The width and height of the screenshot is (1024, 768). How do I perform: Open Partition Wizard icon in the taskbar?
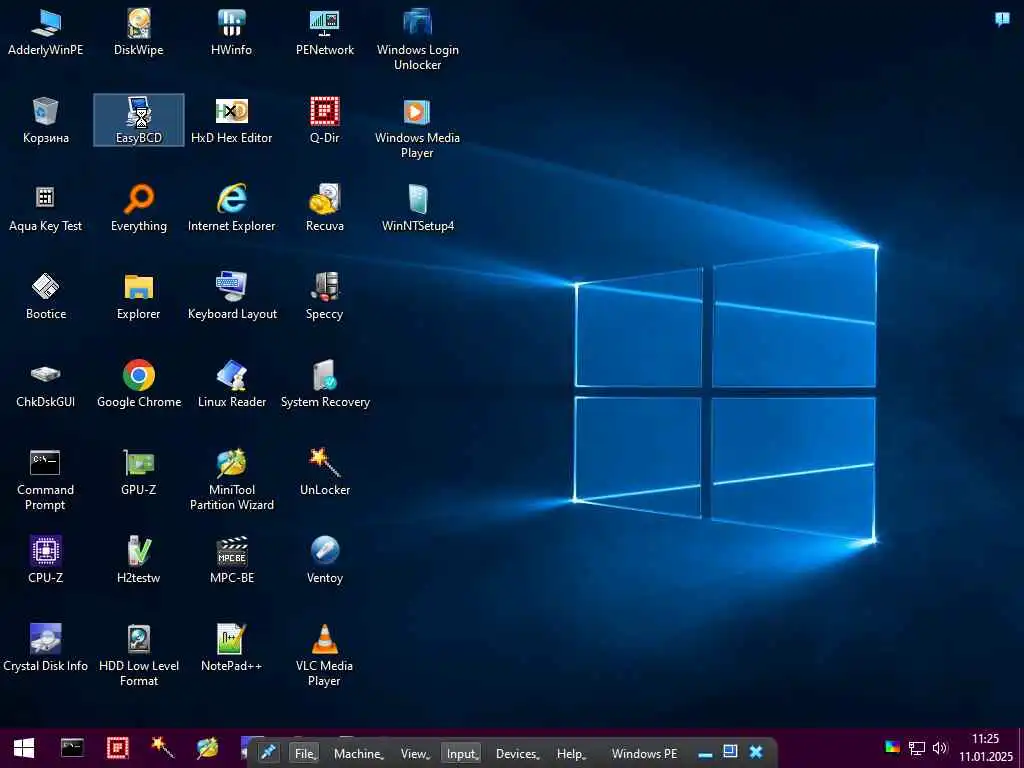(x=208, y=748)
